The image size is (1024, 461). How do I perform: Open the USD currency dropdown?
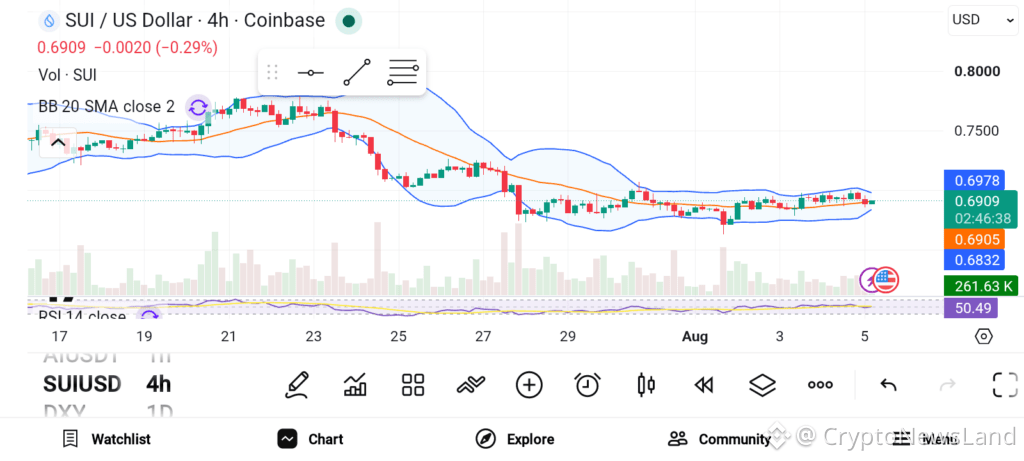coord(983,20)
